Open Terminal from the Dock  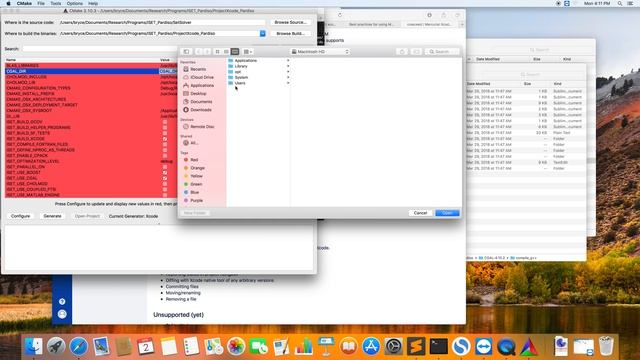click(438, 346)
